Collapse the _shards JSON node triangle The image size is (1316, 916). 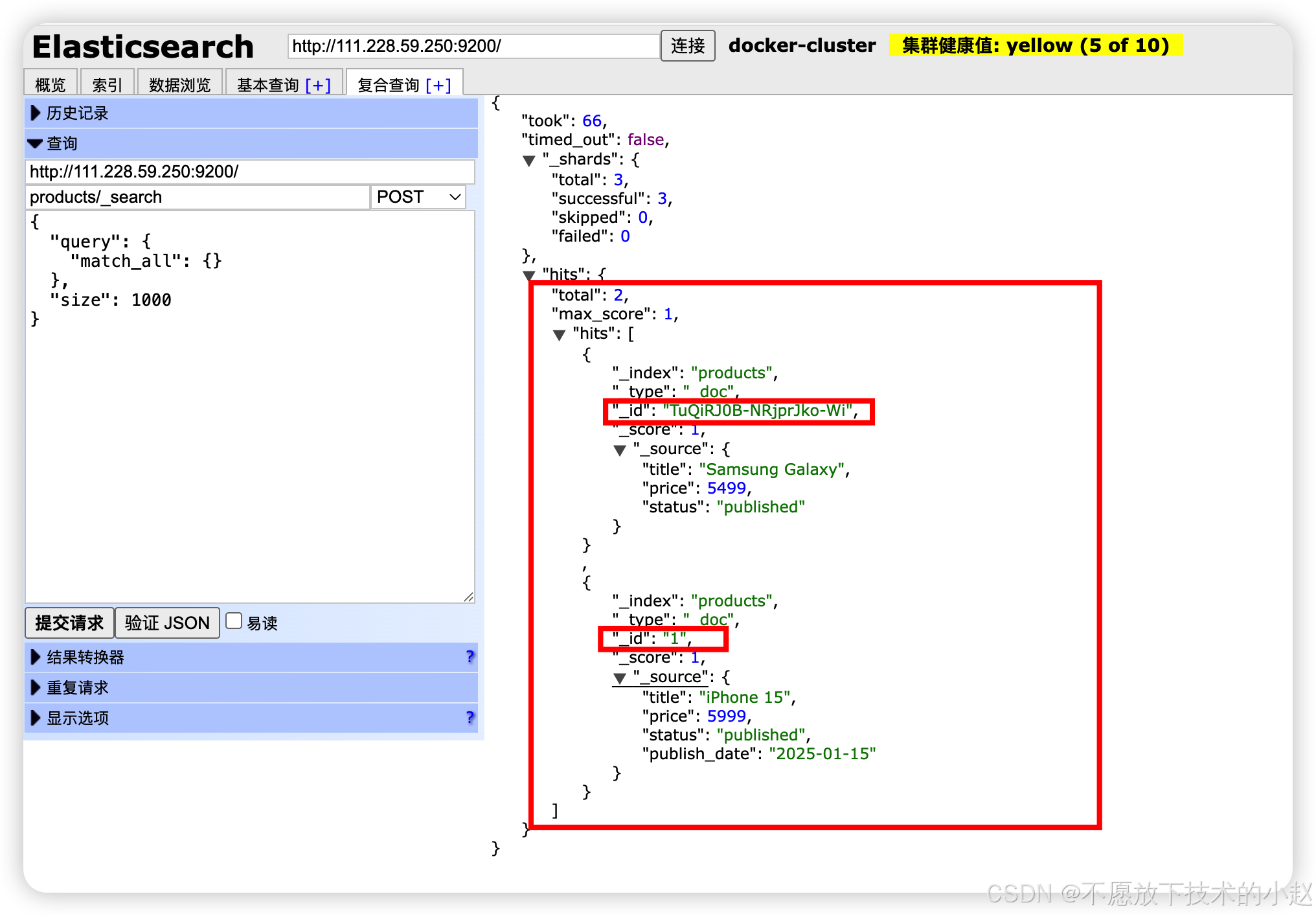pos(529,160)
